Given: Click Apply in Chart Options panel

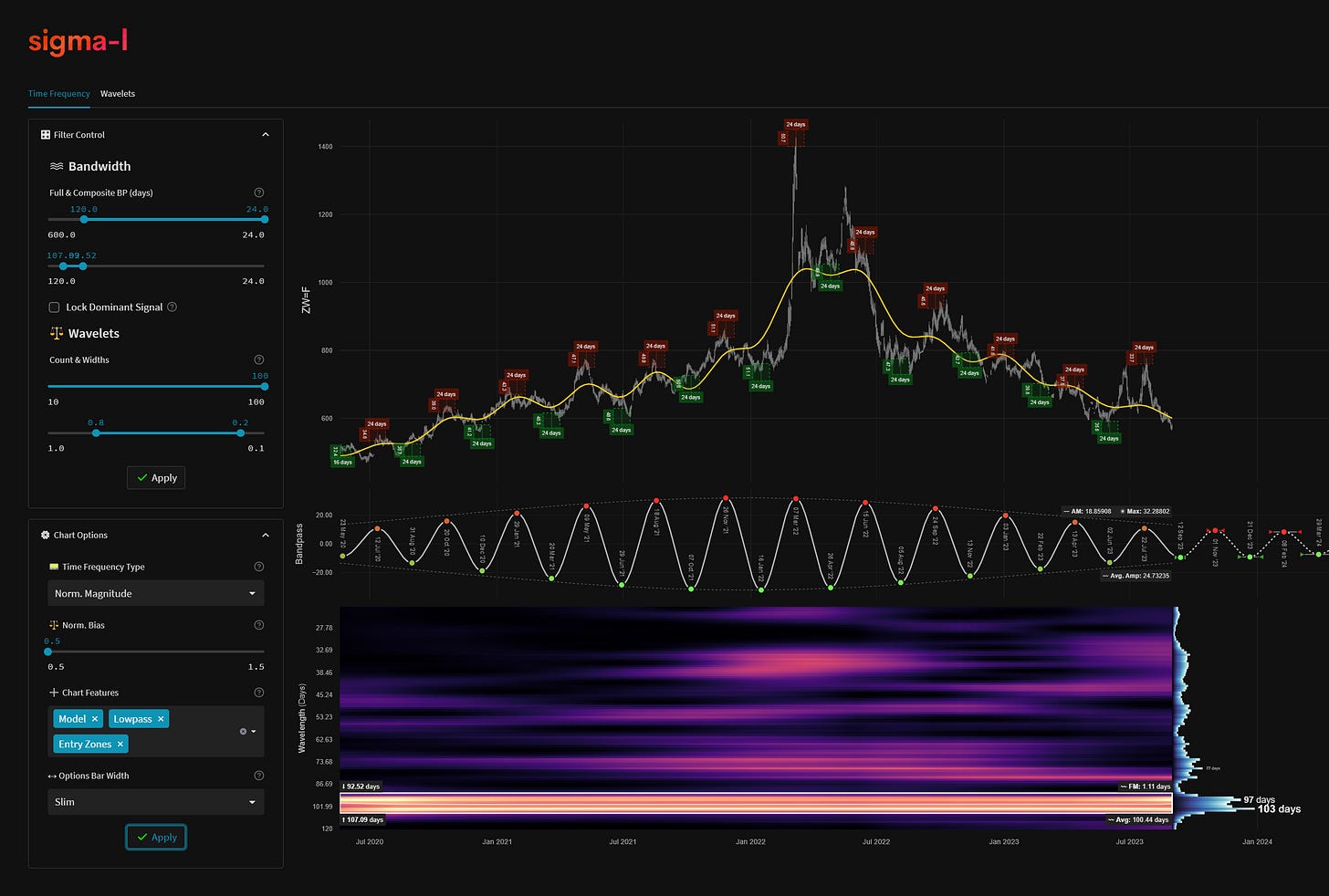Looking at the screenshot, I should [156, 838].
